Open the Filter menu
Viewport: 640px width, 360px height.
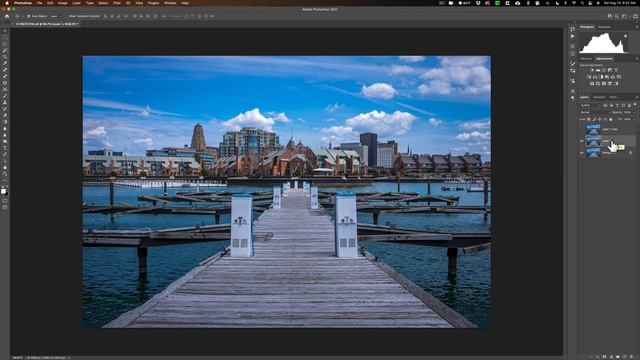(117, 3)
